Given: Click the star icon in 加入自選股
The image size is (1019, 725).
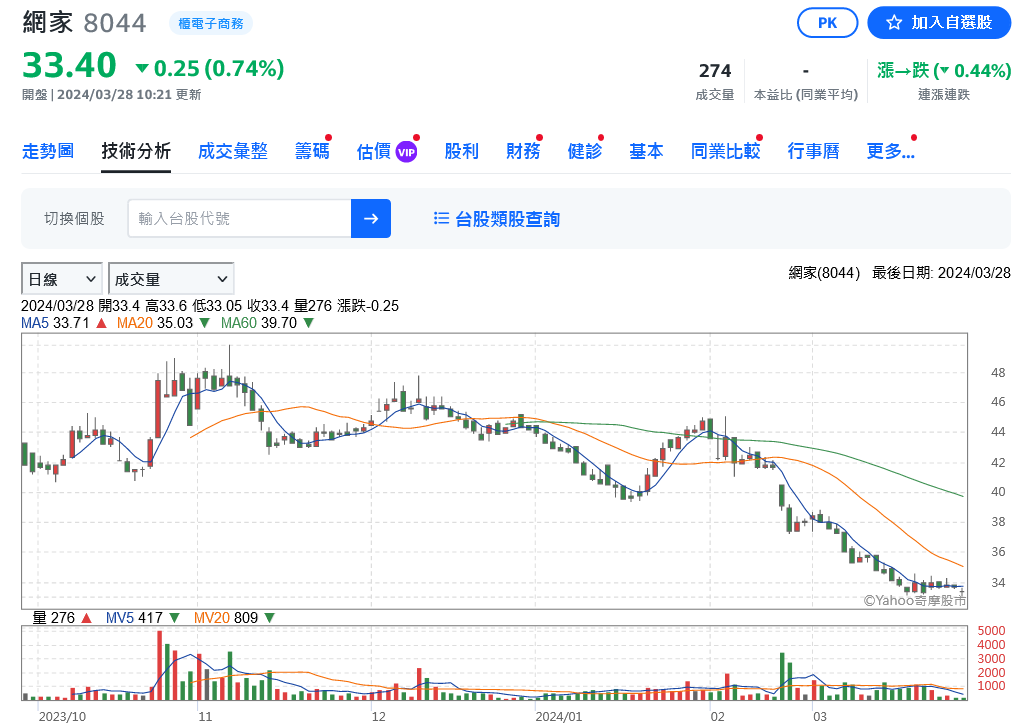Looking at the screenshot, I should point(894,23).
